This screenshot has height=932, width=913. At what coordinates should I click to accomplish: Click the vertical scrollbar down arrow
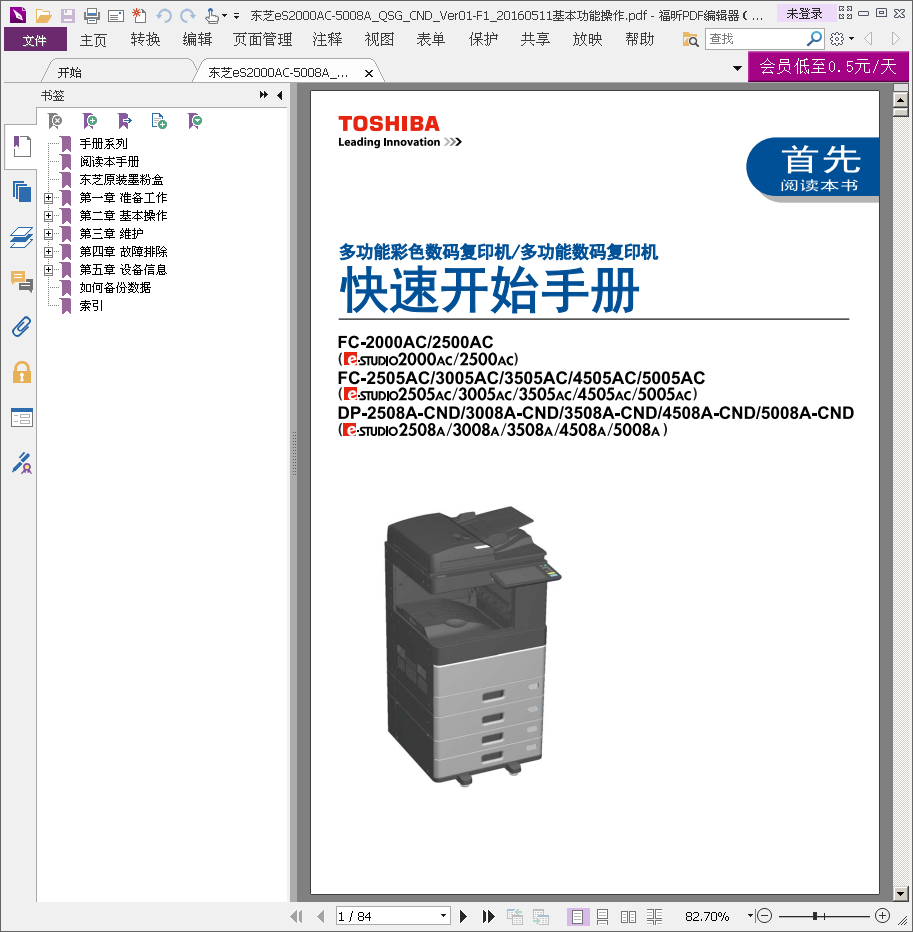[901, 893]
